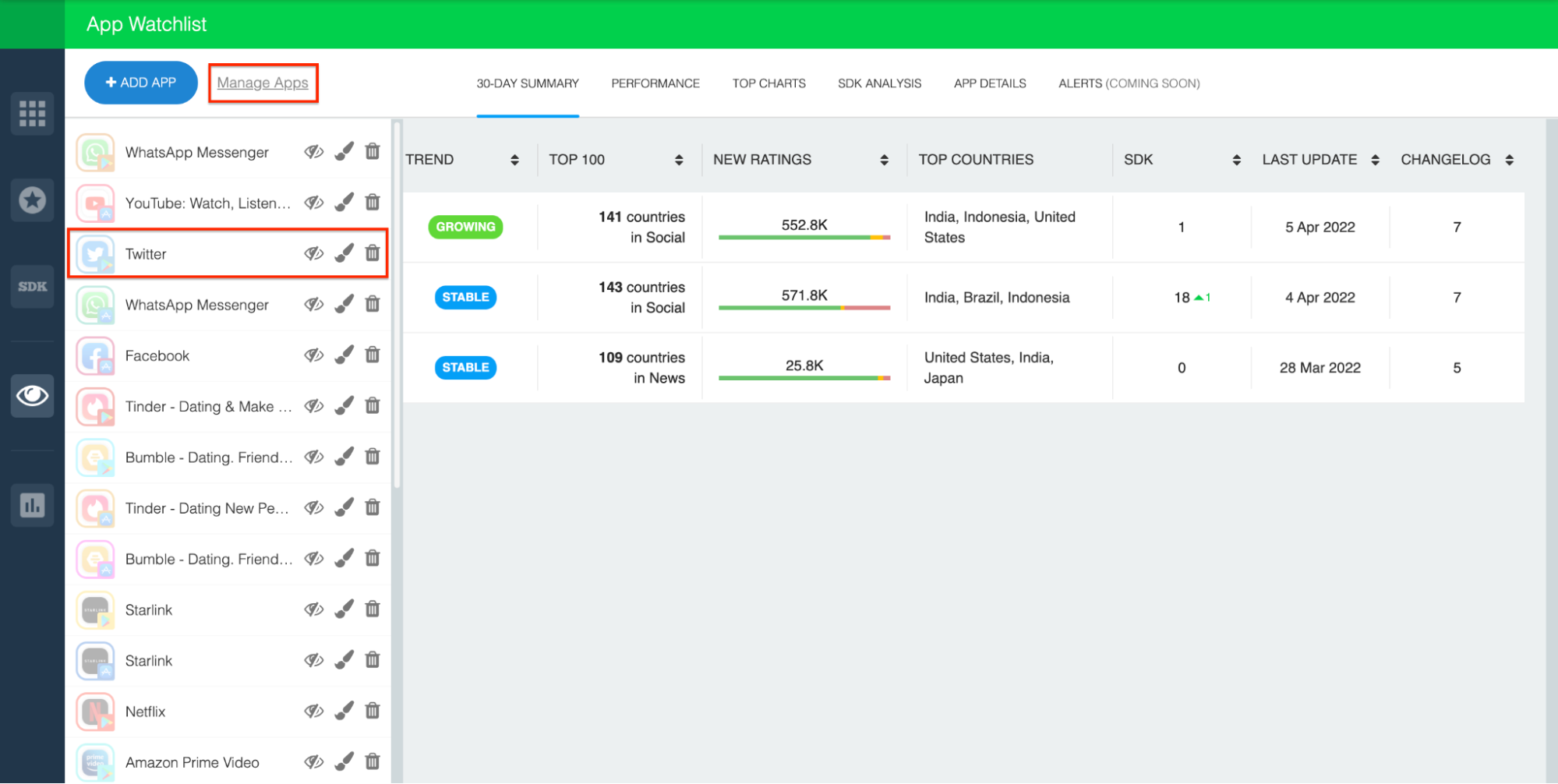Sort the table by TREND arrows
Viewport: 1558px width, 784px height.
pyautogui.click(x=514, y=160)
